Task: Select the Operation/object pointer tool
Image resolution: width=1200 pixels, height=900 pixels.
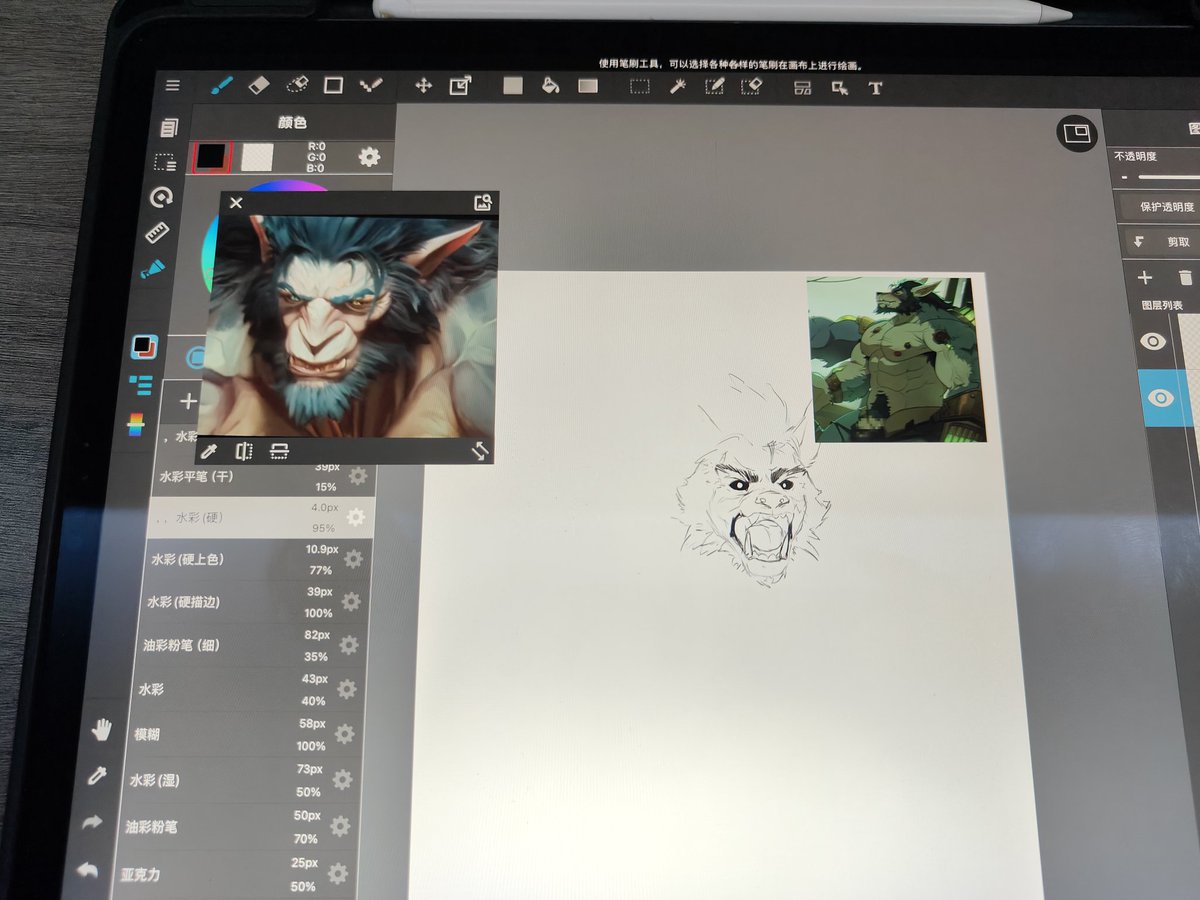Action: coord(839,88)
